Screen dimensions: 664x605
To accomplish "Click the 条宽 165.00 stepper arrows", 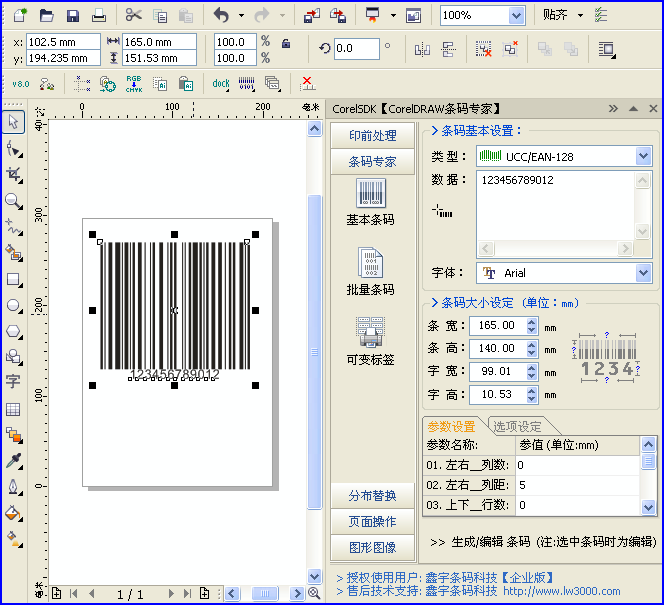I will 532,325.
